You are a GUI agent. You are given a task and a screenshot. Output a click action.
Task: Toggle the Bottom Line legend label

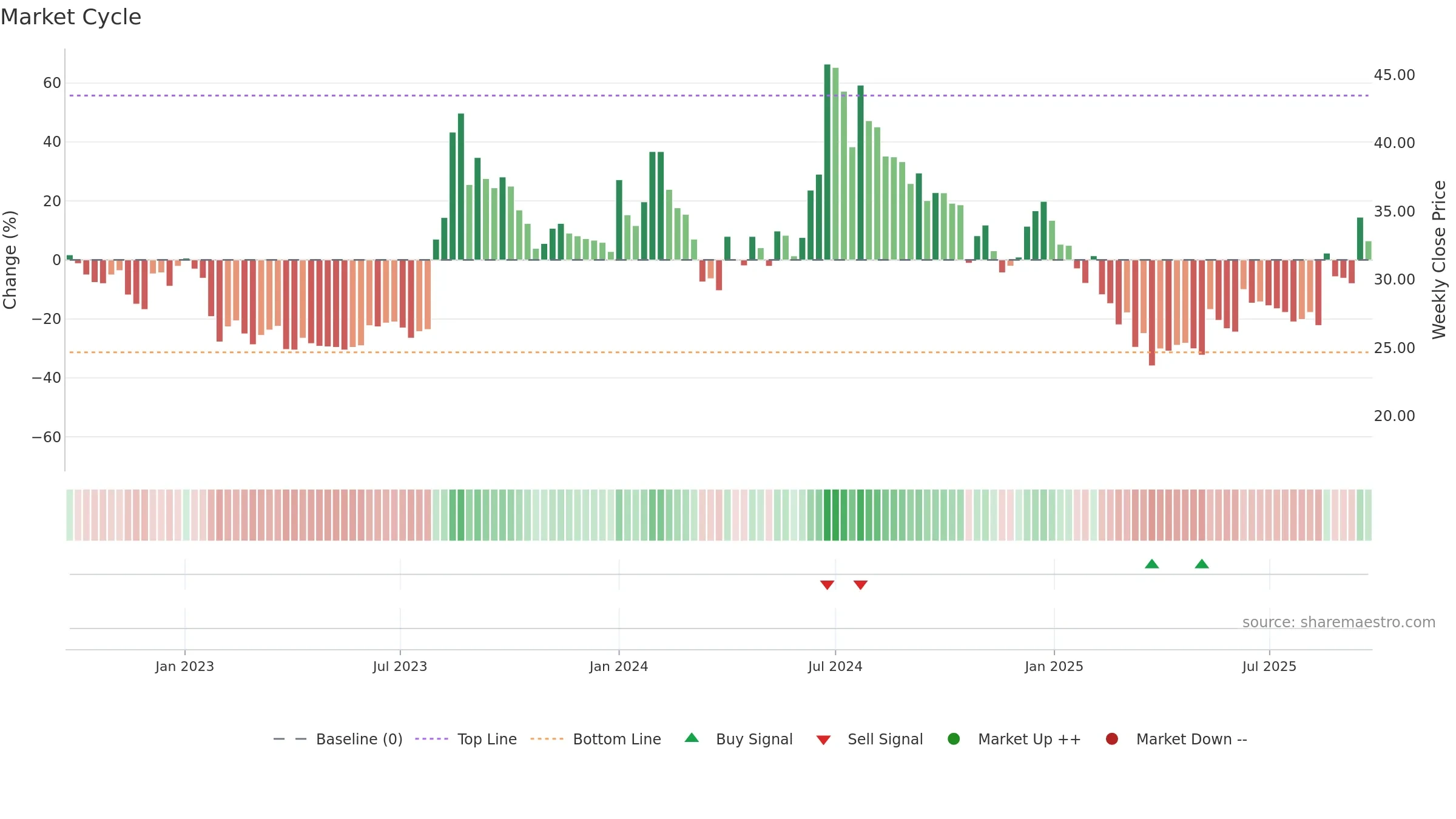click(x=617, y=739)
